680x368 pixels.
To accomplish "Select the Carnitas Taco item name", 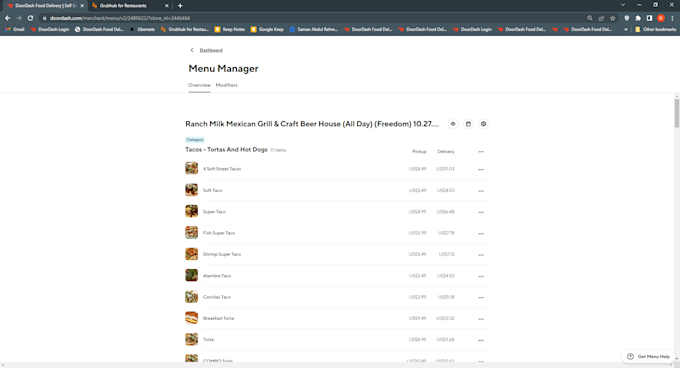I will coord(217,297).
